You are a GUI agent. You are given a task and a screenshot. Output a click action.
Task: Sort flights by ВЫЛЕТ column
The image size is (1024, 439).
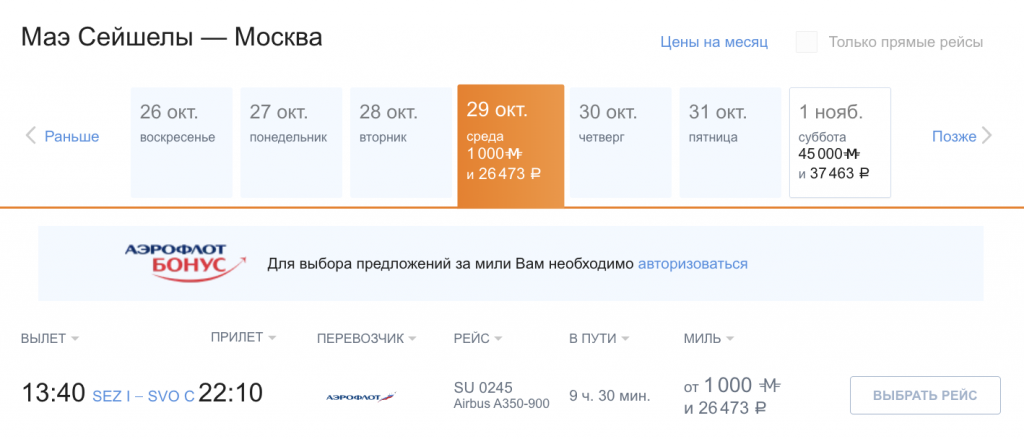tap(49, 338)
